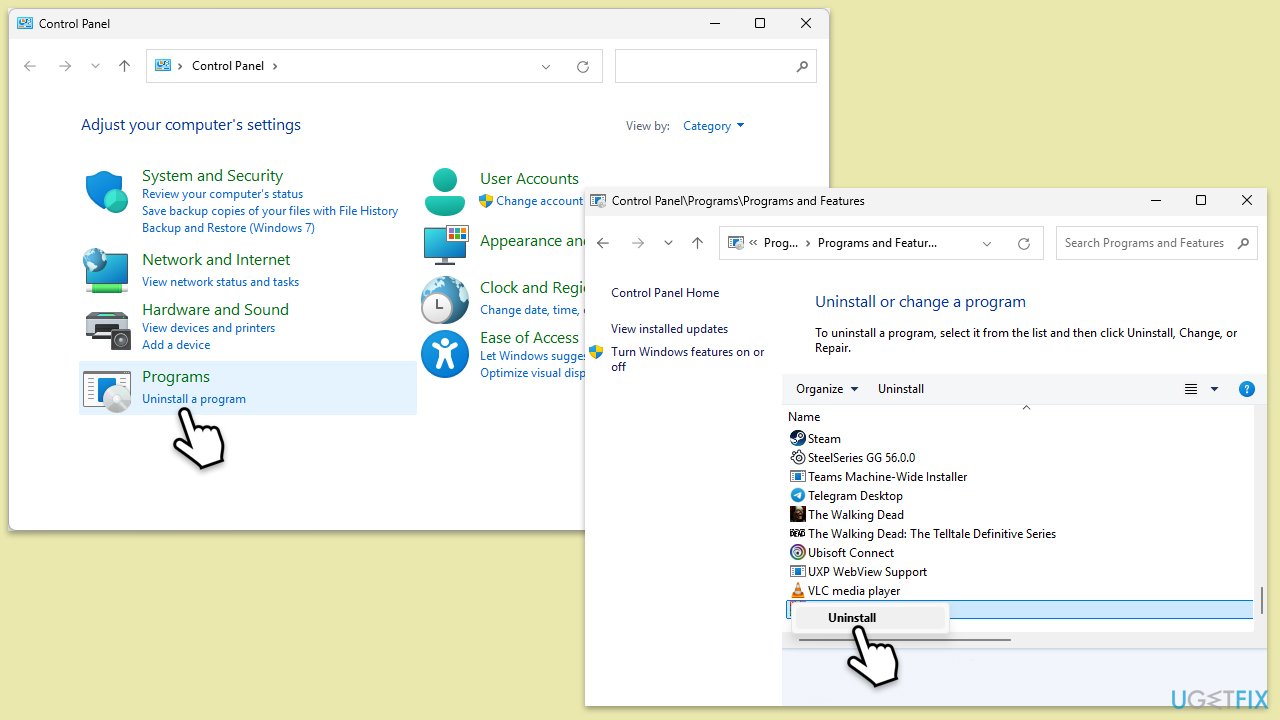Open Turn Windows features on or off
The image size is (1280, 720).
click(687, 359)
